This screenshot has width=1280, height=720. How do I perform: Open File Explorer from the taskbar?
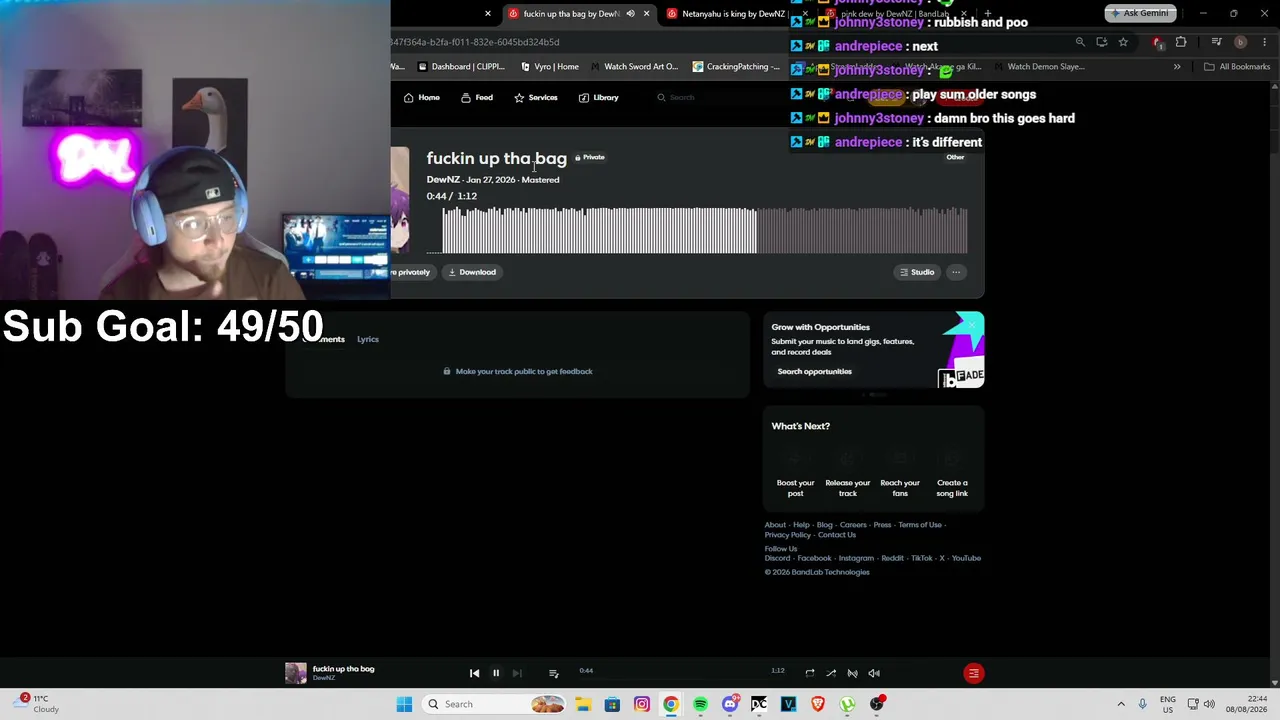pyautogui.click(x=583, y=704)
